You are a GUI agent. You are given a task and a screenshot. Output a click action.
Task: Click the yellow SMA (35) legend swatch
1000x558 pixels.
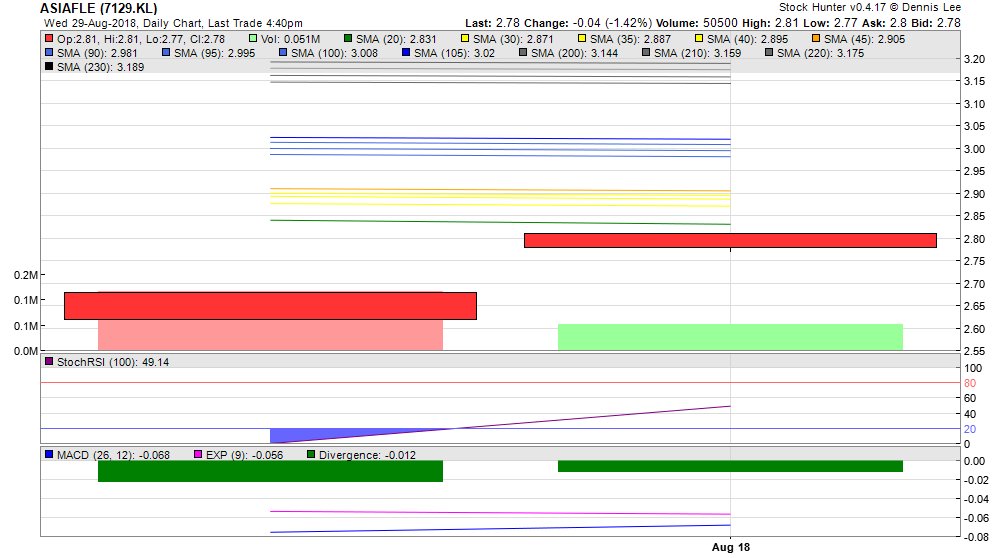(582, 39)
